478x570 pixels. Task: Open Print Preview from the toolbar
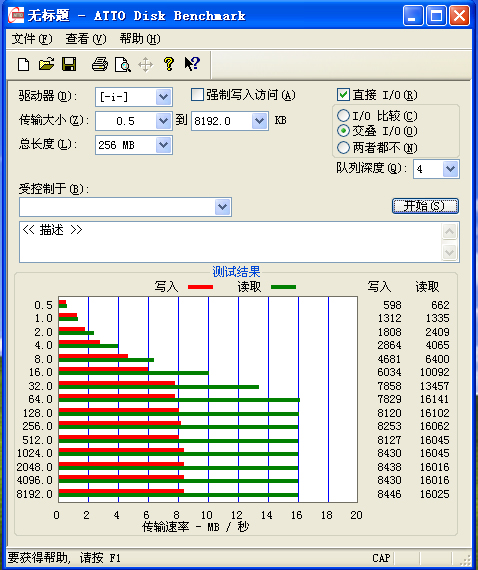122,65
